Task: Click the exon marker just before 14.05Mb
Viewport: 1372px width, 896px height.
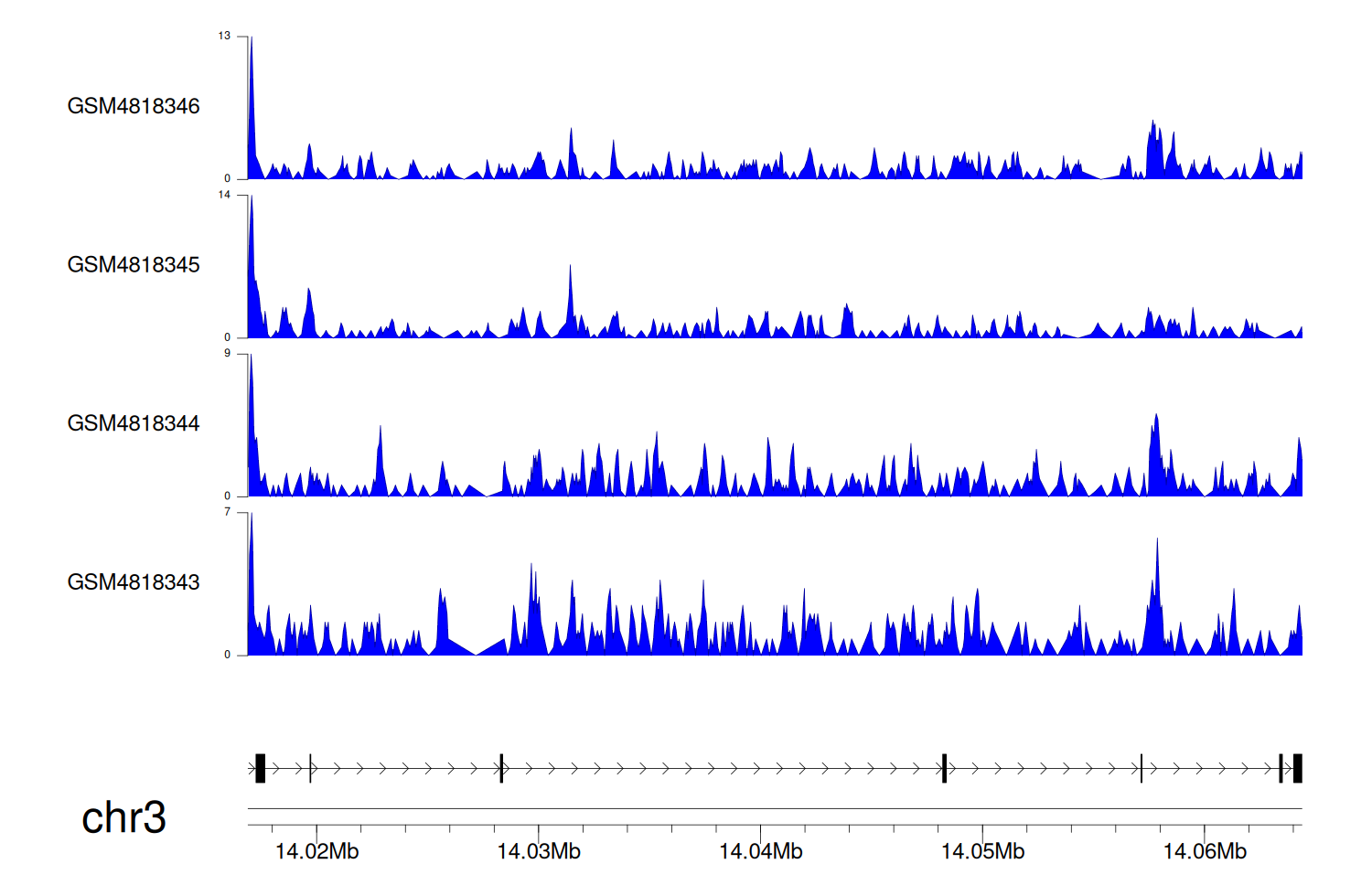Action: tap(944, 768)
